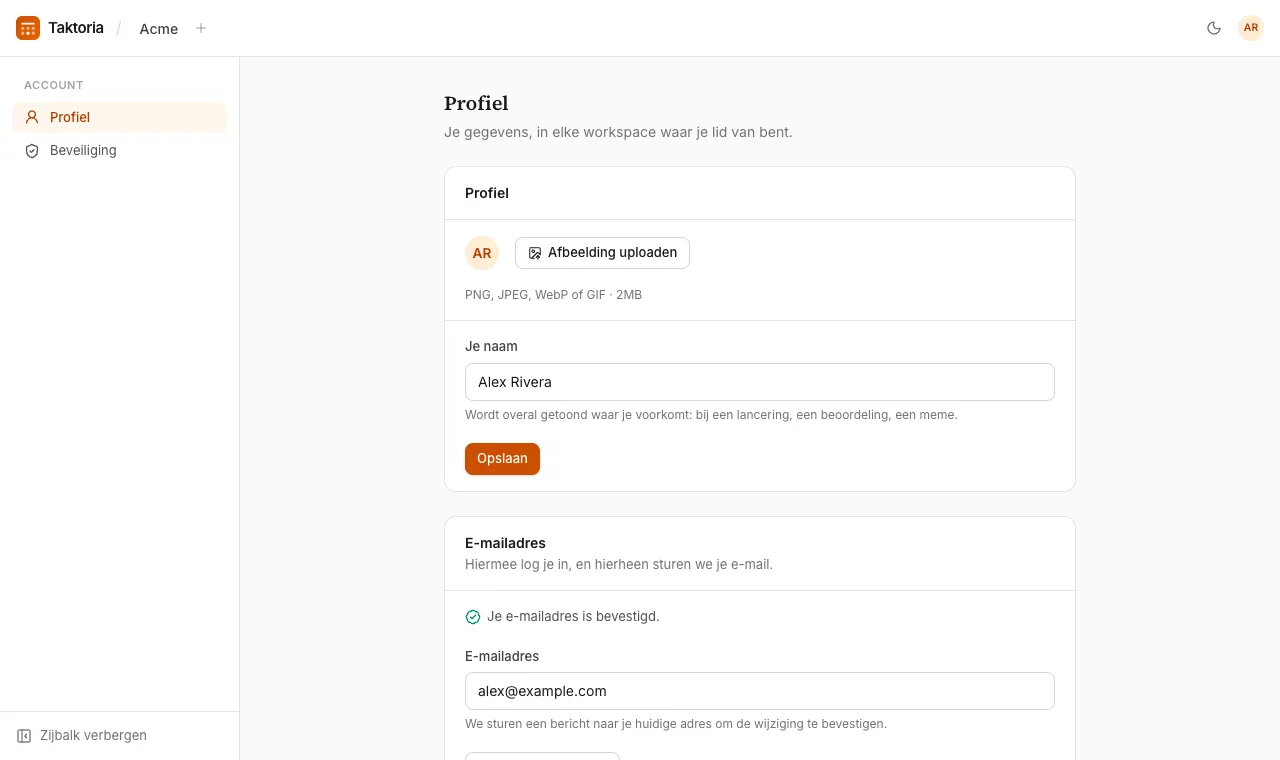
Task: Select the Acme workspace breadcrumb
Action: point(159,29)
